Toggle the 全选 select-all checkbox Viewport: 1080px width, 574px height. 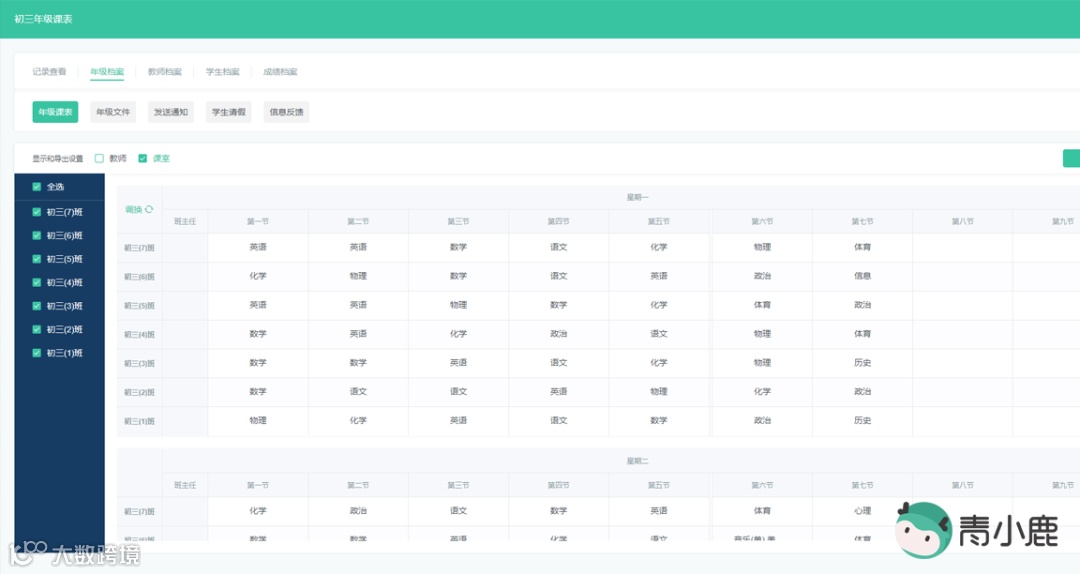coord(37,187)
